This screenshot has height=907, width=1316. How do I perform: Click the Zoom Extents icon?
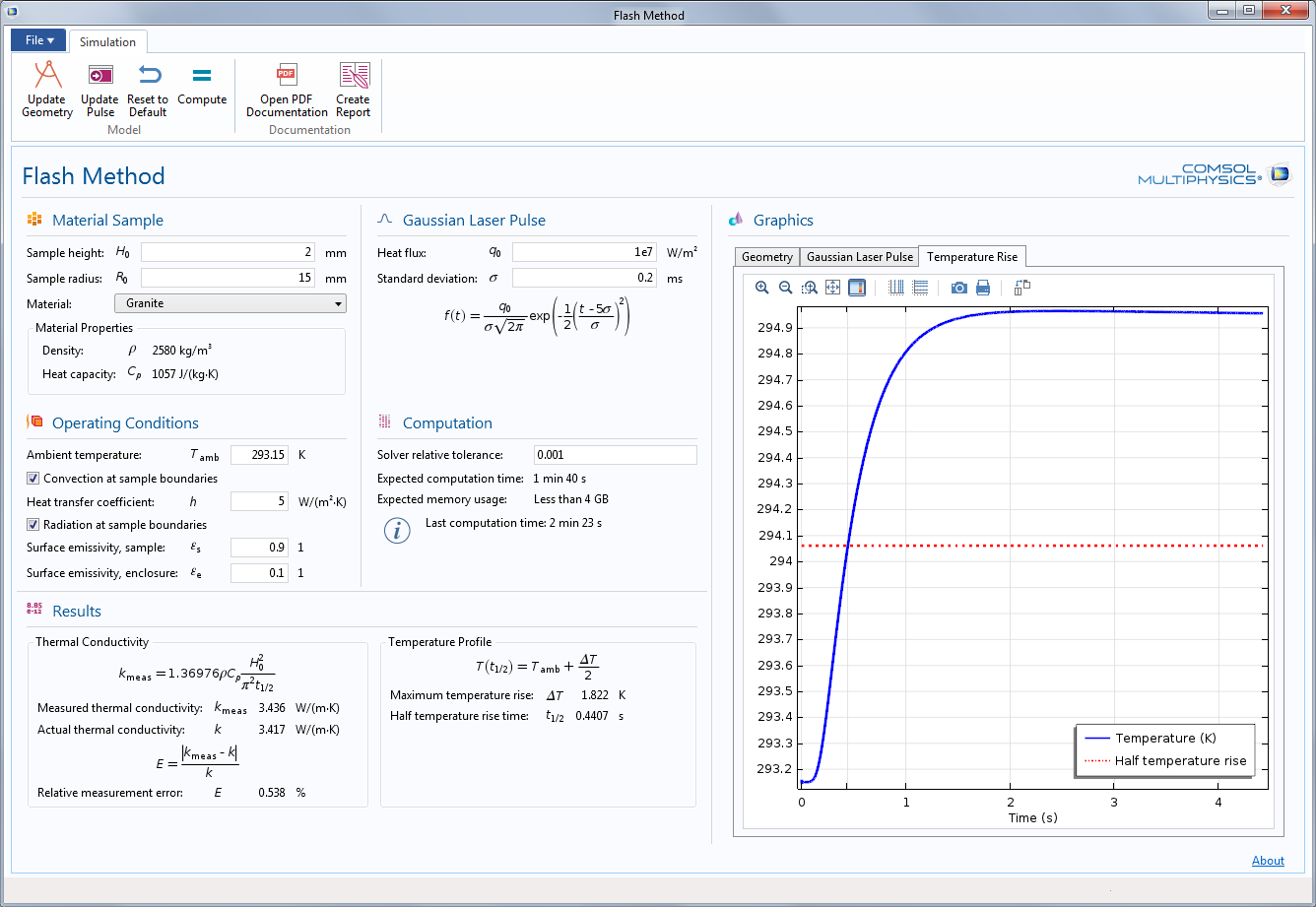[832, 288]
